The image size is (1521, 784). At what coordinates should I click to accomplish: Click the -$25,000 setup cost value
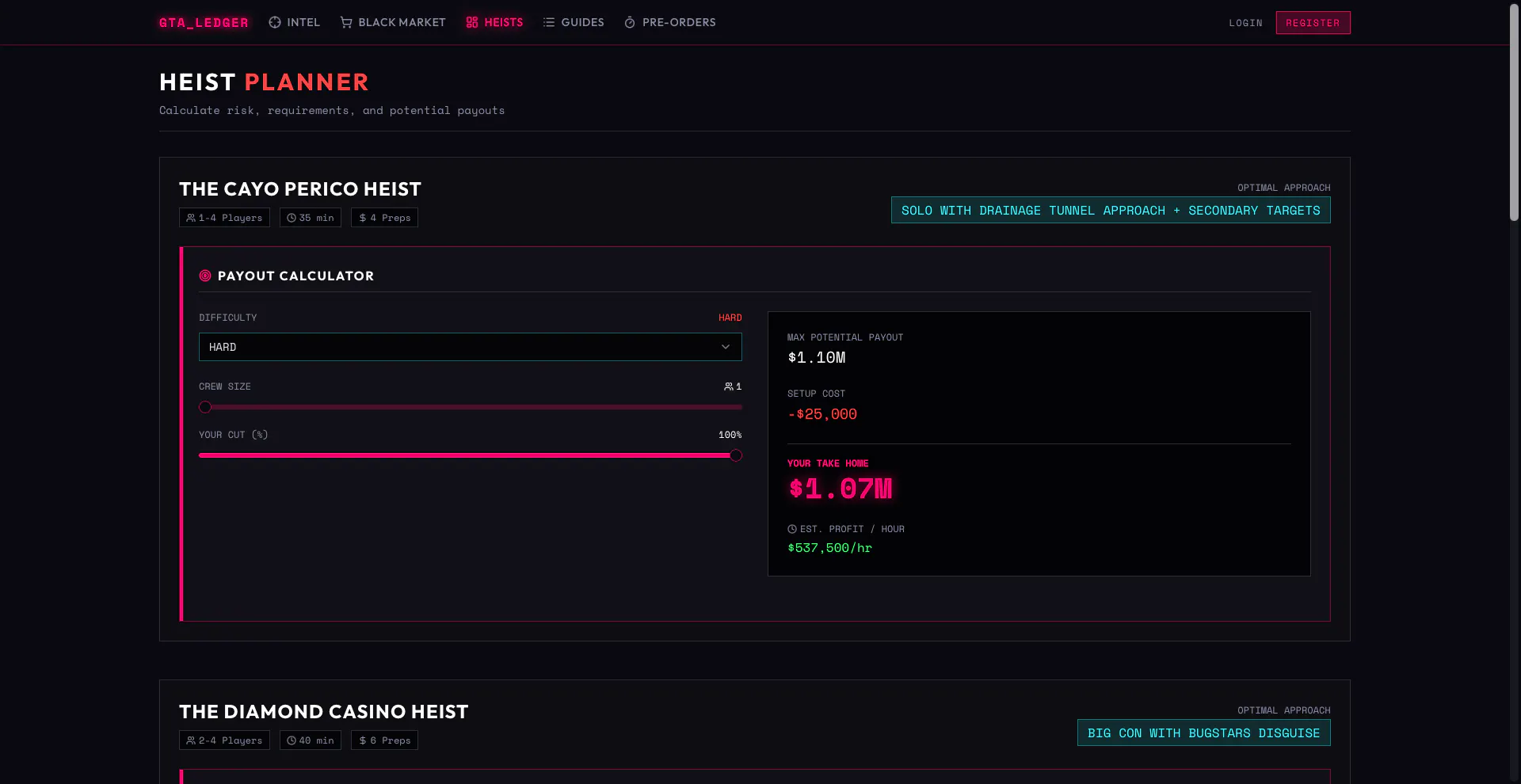(822, 414)
